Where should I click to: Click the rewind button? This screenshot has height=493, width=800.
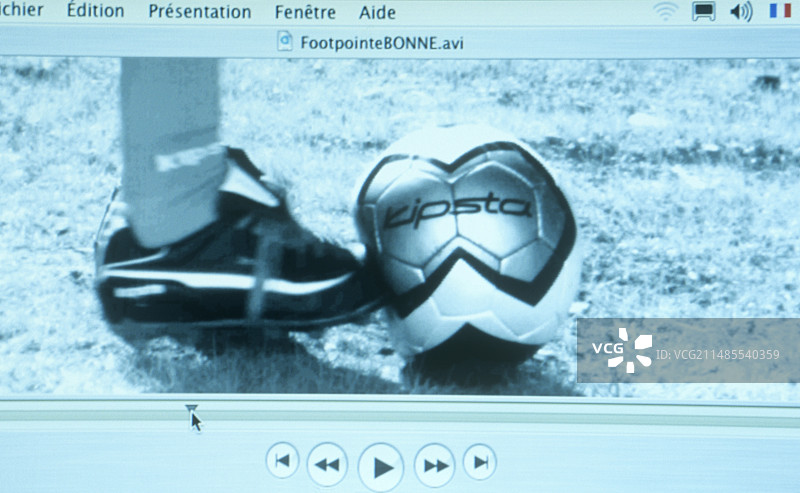click(x=327, y=464)
